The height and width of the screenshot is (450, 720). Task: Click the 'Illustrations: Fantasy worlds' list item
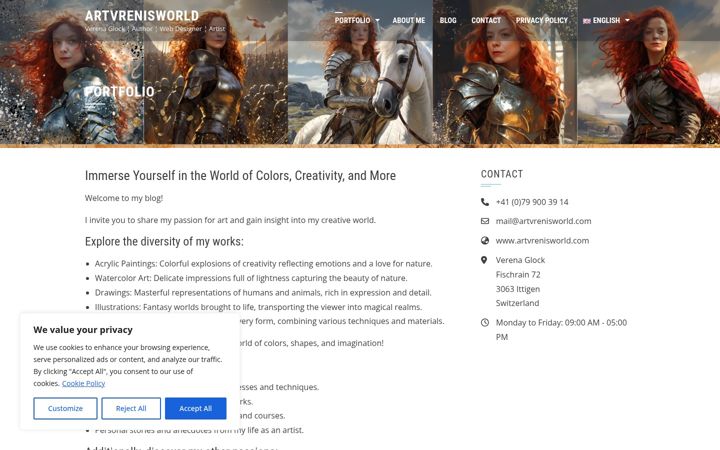(258, 307)
